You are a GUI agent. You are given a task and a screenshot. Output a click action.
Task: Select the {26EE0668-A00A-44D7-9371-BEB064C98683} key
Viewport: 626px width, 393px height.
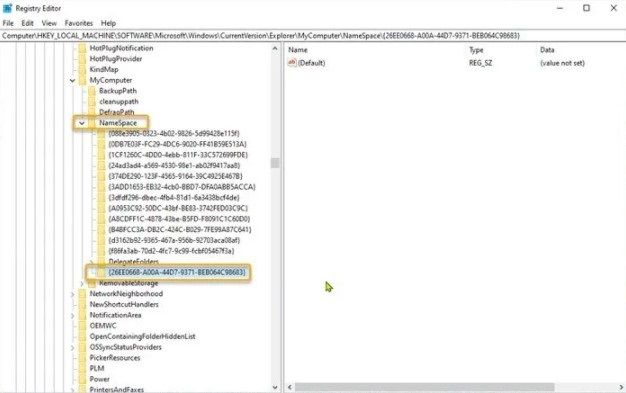[x=176, y=272]
